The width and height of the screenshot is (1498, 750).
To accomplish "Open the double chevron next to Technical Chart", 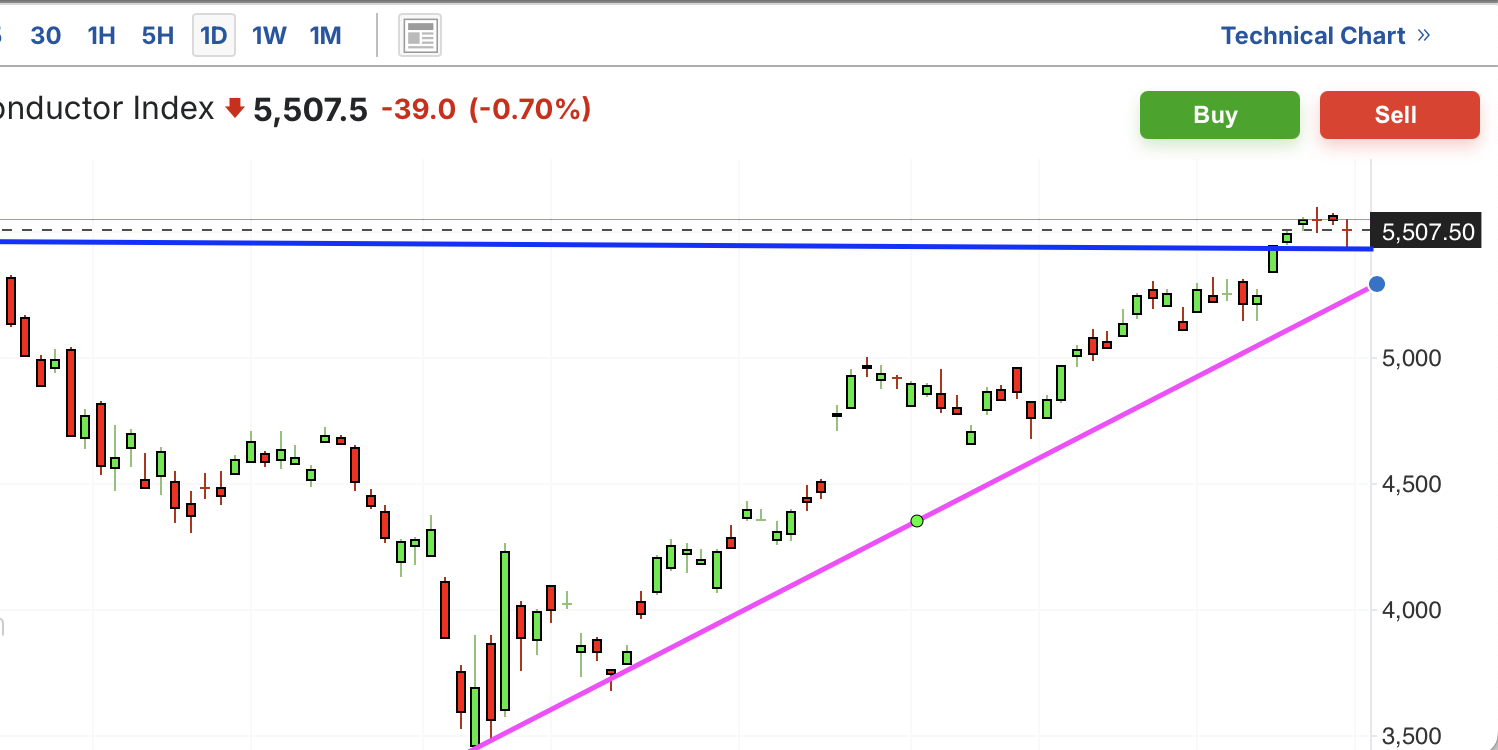I will click(1424, 36).
